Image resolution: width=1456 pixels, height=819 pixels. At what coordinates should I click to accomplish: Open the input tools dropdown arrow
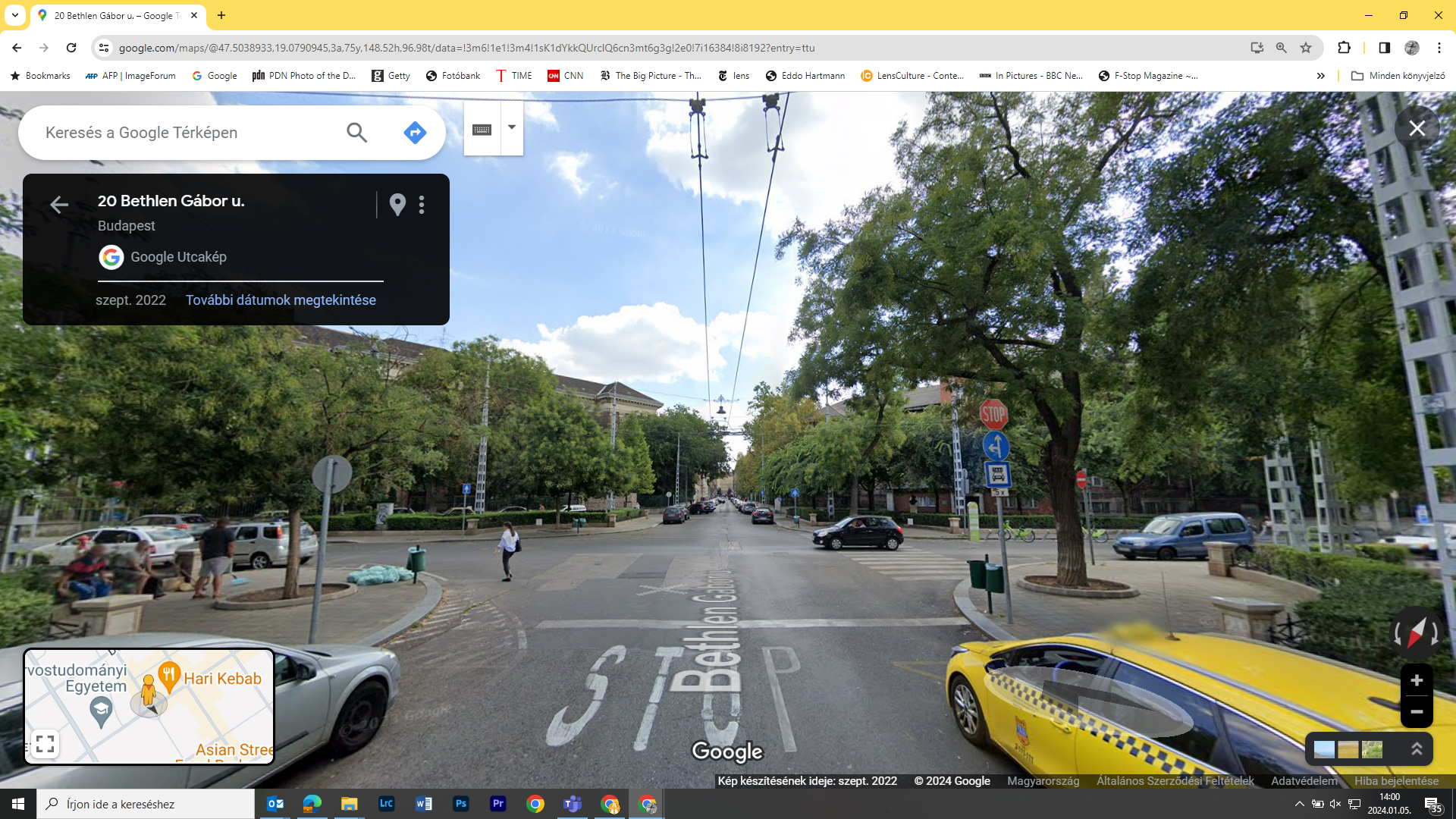(512, 127)
